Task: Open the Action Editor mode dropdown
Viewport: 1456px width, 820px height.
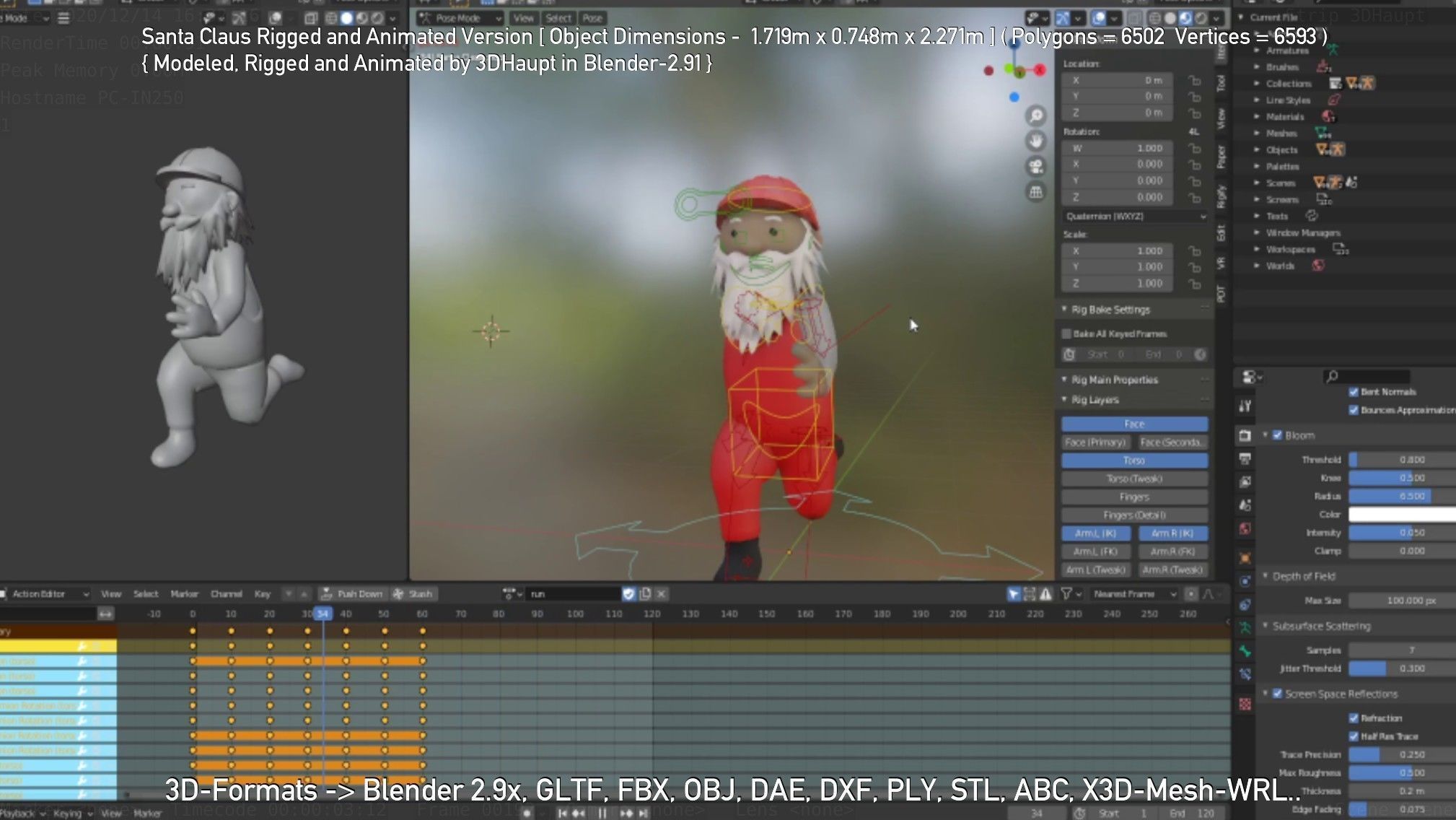Action: pyautogui.click(x=46, y=593)
